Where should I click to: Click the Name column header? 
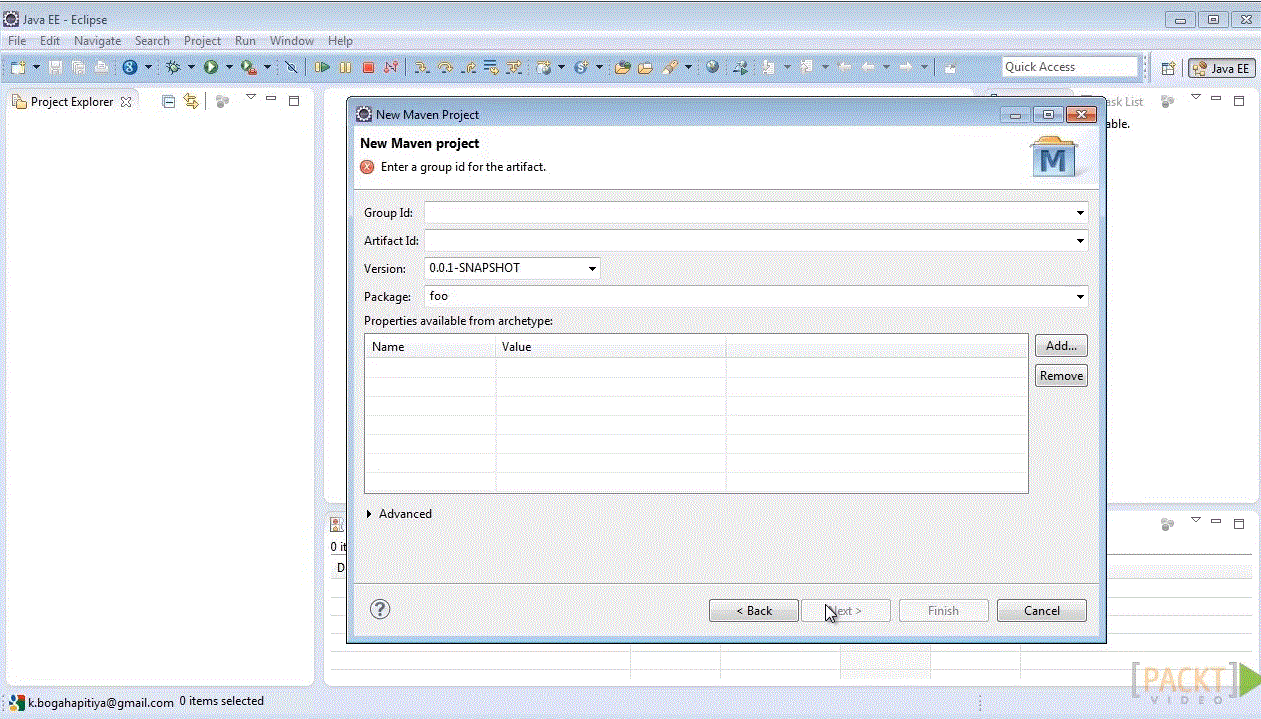pyautogui.click(x=430, y=347)
